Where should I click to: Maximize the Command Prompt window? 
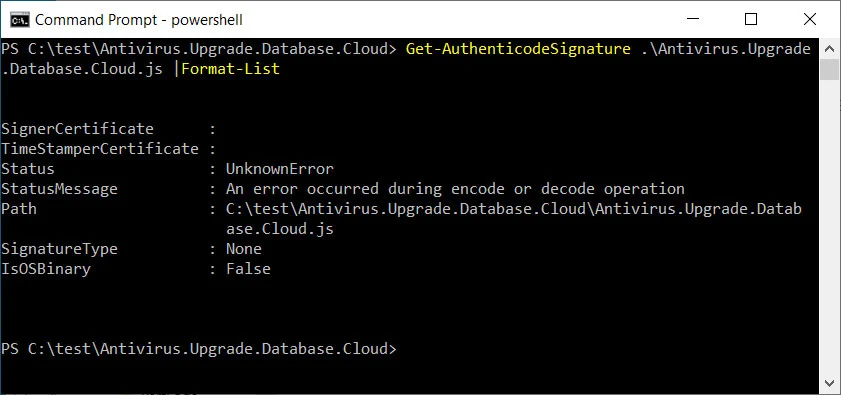click(x=751, y=20)
